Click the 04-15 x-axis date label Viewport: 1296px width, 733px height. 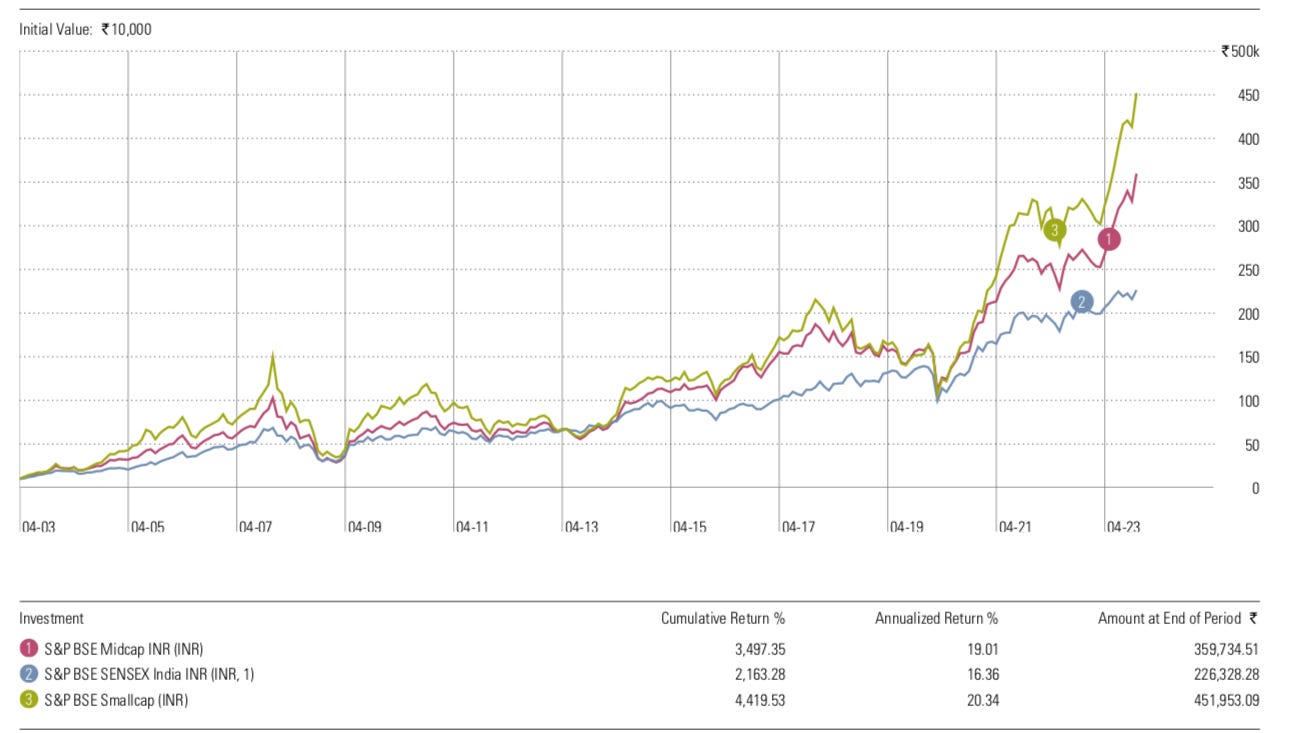pos(690,526)
